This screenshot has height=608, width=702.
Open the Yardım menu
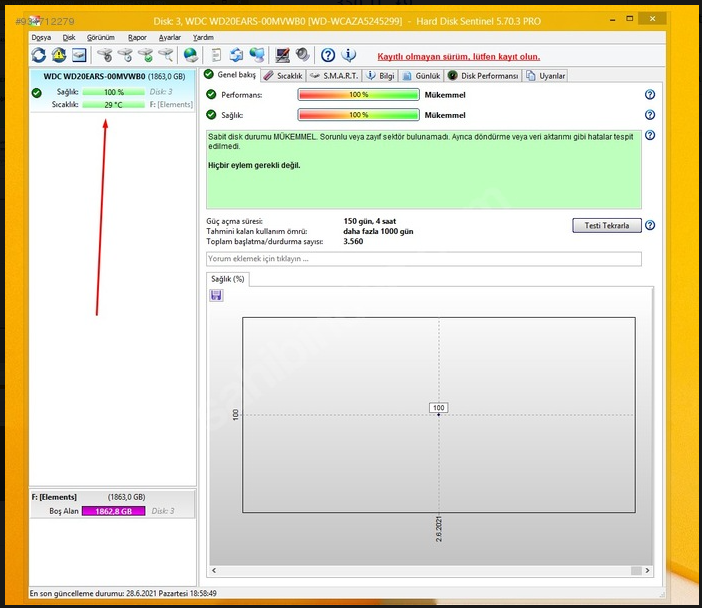point(203,38)
